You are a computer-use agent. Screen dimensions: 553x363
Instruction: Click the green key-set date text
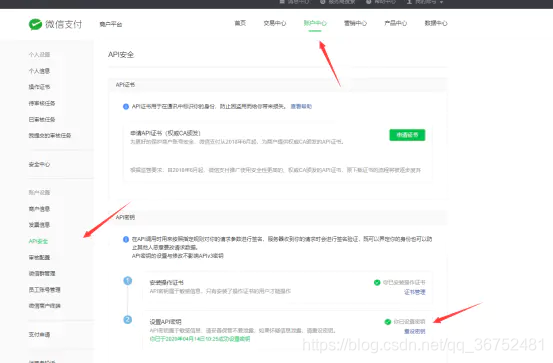(x=200, y=339)
